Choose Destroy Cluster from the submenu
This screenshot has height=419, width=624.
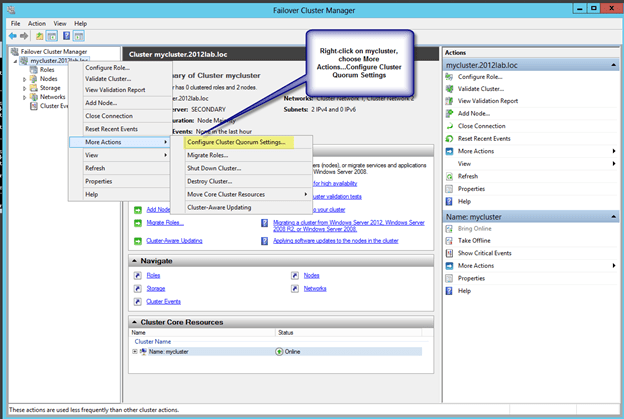coord(209,181)
